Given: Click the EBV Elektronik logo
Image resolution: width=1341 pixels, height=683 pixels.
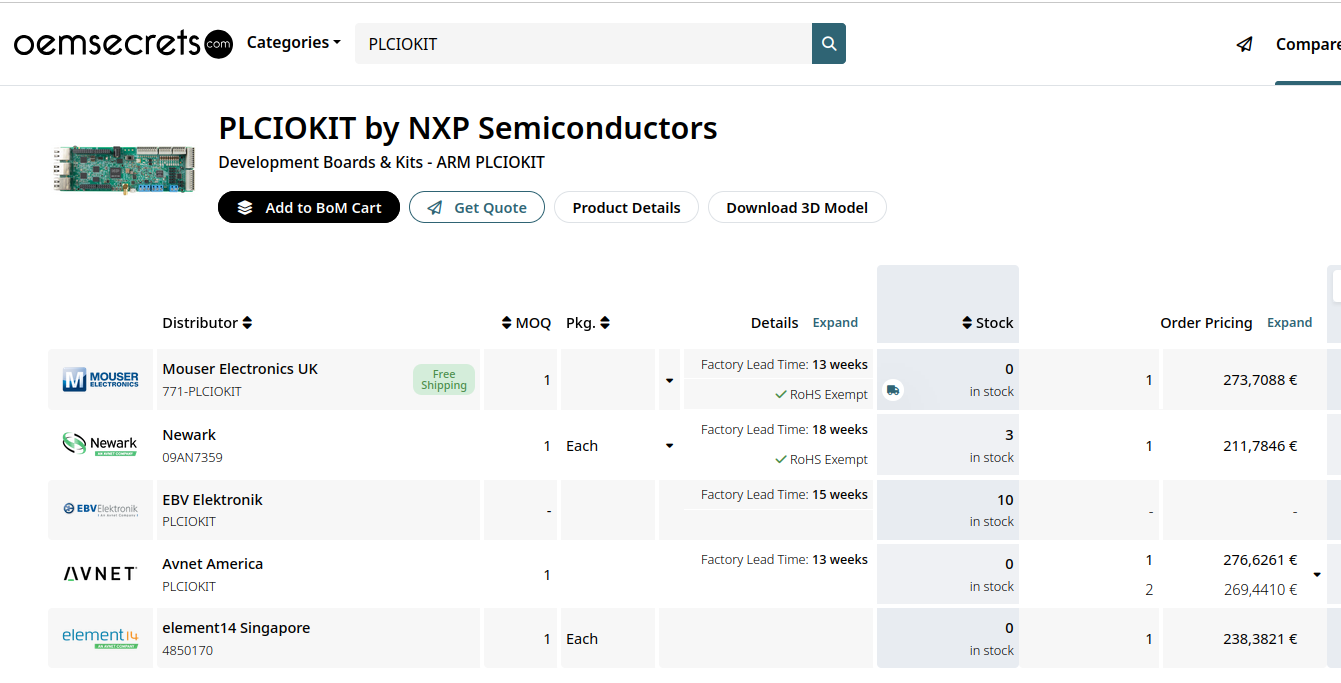Looking at the screenshot, I should [100, 509].
